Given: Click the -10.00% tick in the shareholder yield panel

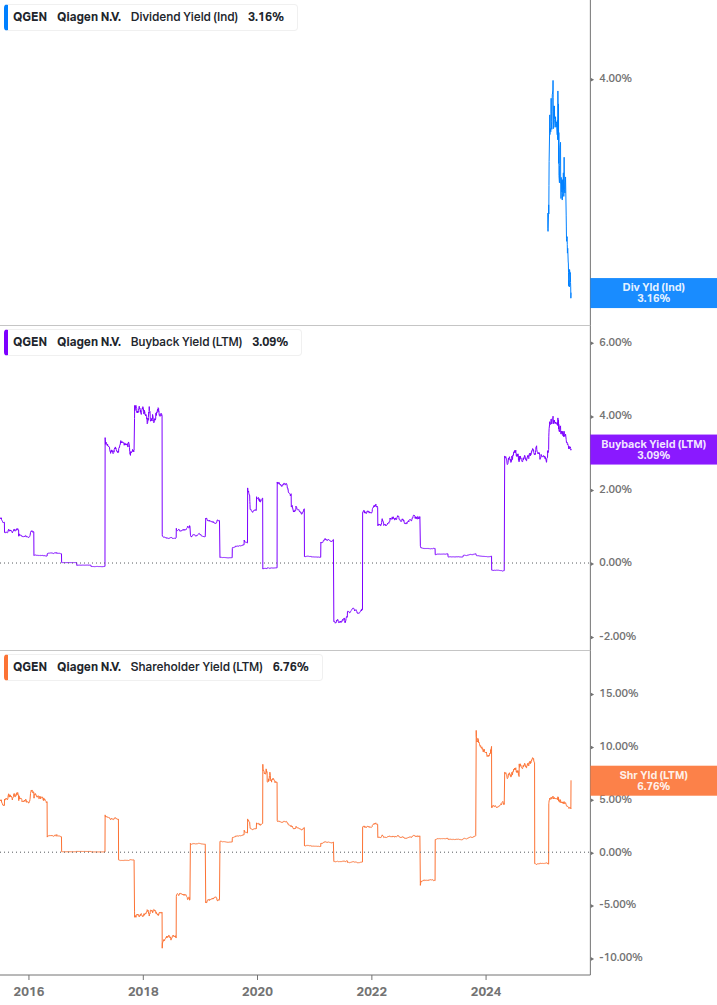Looking at the screenshot, I should click(x=620, y=957).
